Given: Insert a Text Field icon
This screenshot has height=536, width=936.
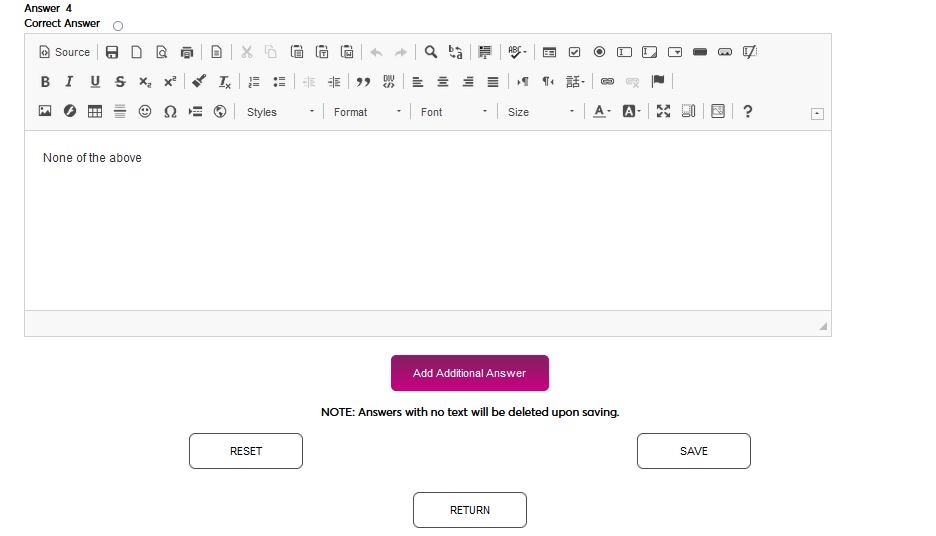Looking at the screenshot, I should tap(624, 52).
